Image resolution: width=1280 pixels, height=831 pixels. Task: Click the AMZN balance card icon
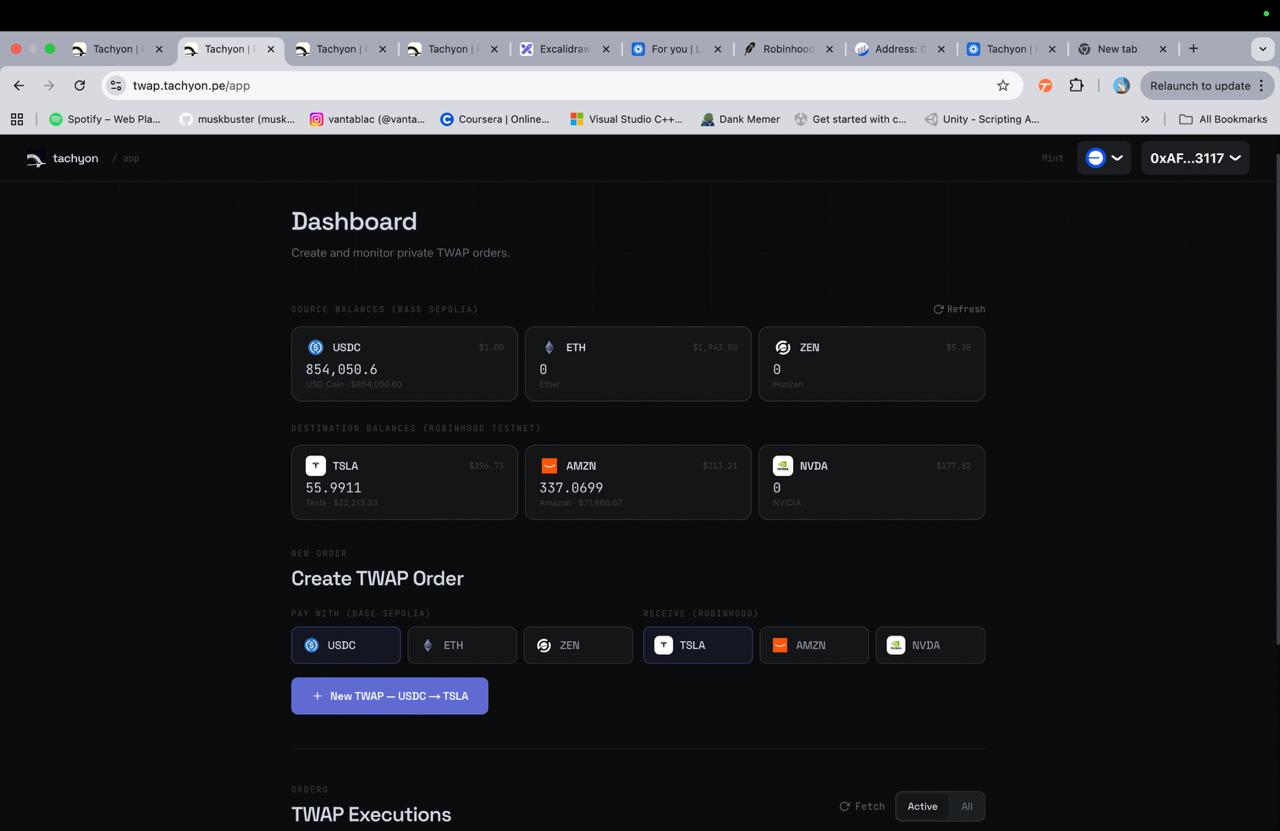(549, 466)
